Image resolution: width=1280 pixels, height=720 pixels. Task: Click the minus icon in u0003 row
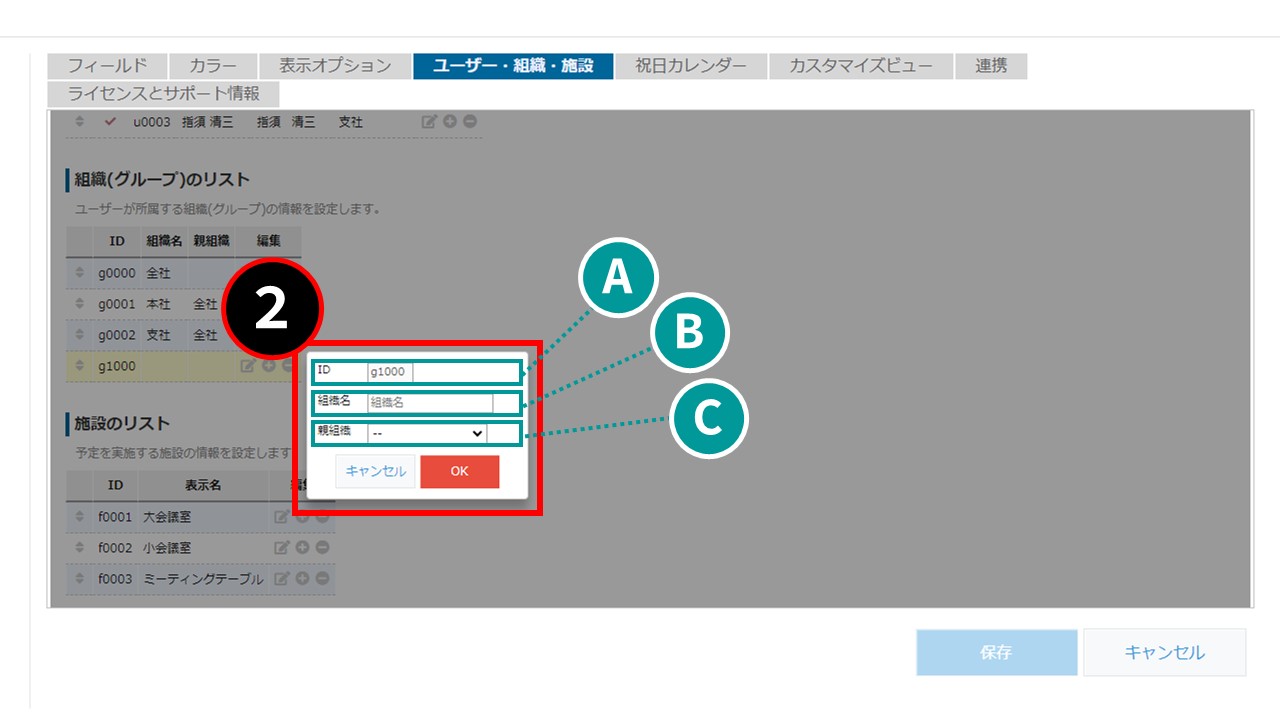[x=470, y=122]
